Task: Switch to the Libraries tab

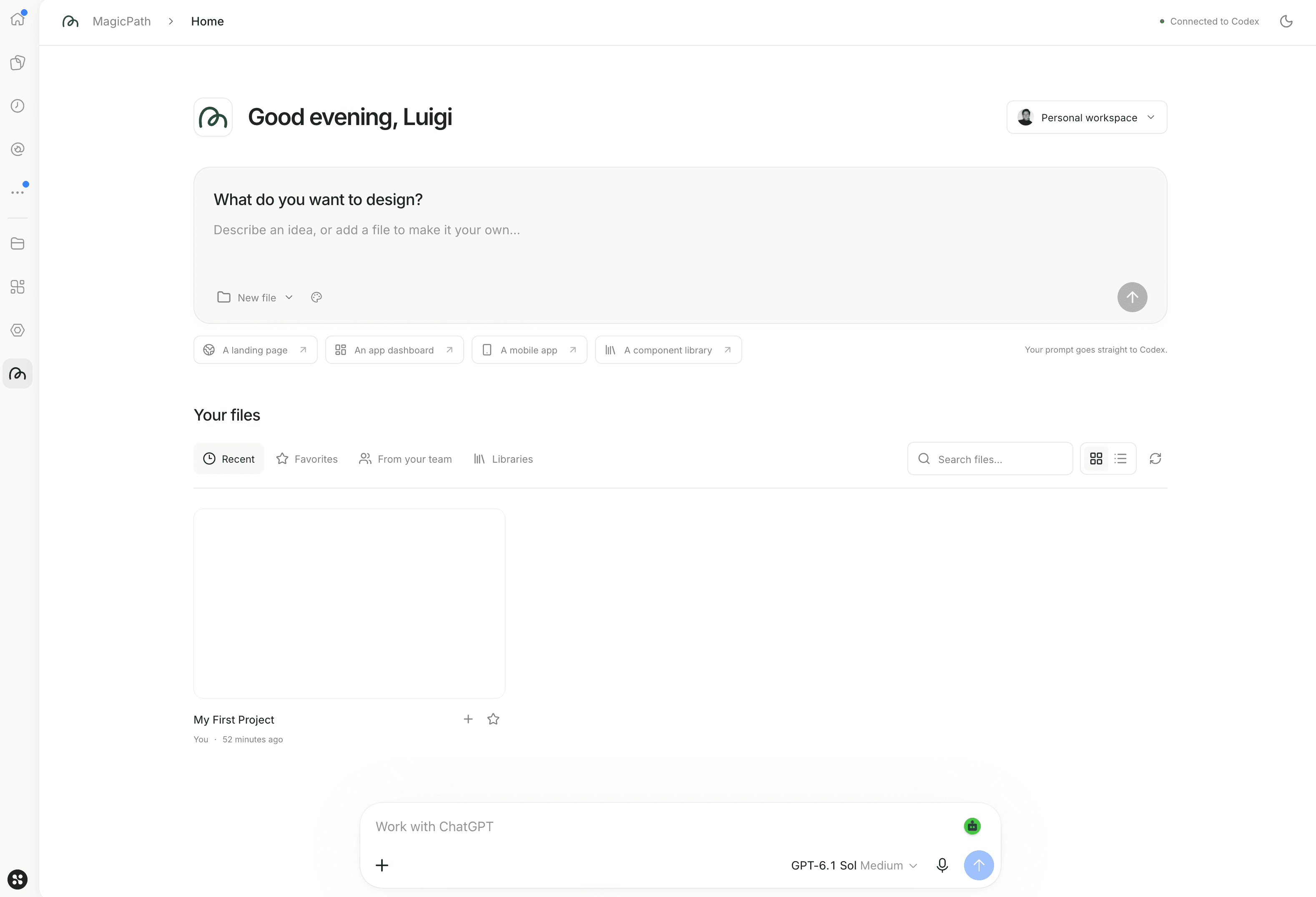Action: [503, 459]
